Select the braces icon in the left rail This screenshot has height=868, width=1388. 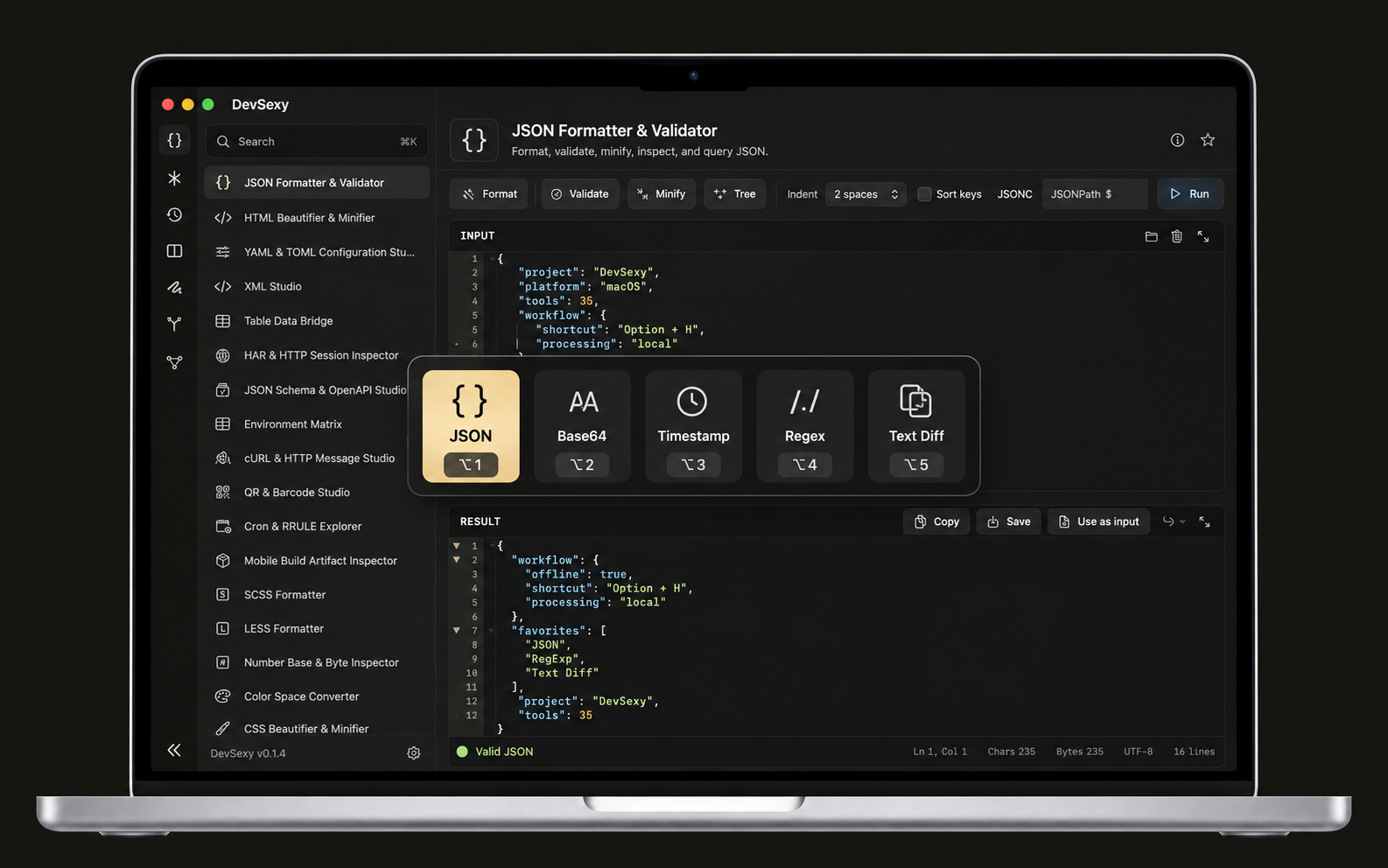tap(175, 140)
